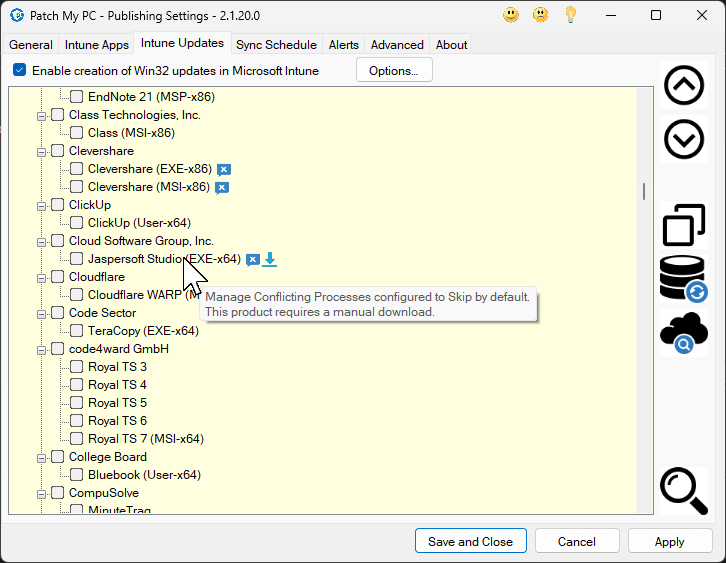Select the Royal TS 6 tree row
Screen dimensions: 726x563
coord(117,420)
